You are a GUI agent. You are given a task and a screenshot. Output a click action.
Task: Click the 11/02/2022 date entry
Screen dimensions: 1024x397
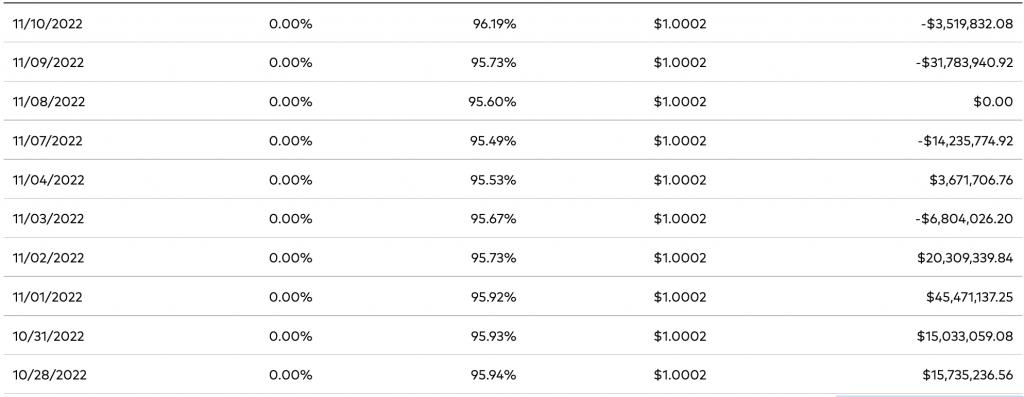[x=48, y=258]
